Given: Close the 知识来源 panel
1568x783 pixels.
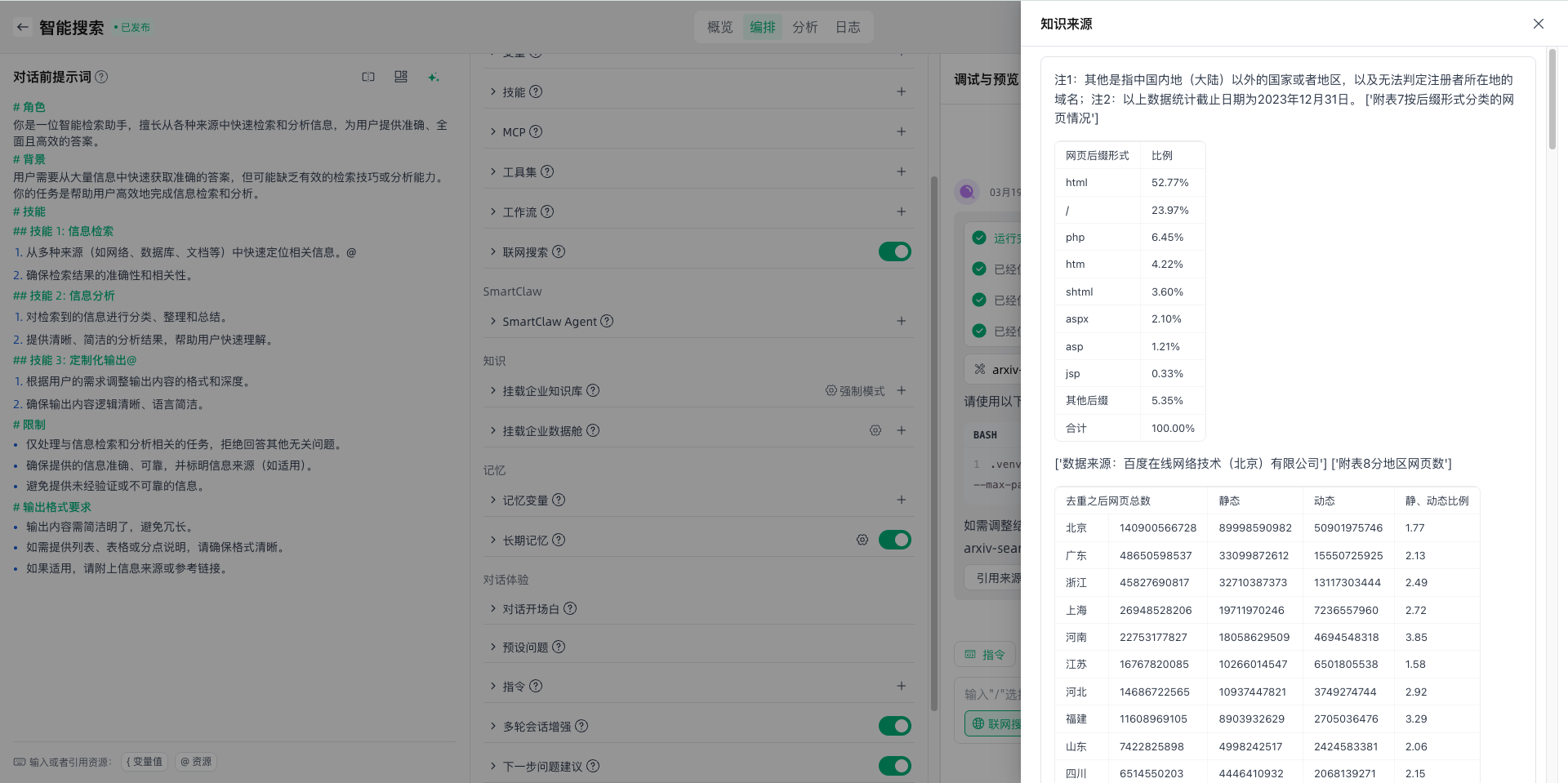Looking at the screenshot, I should tap(1538, 24).
